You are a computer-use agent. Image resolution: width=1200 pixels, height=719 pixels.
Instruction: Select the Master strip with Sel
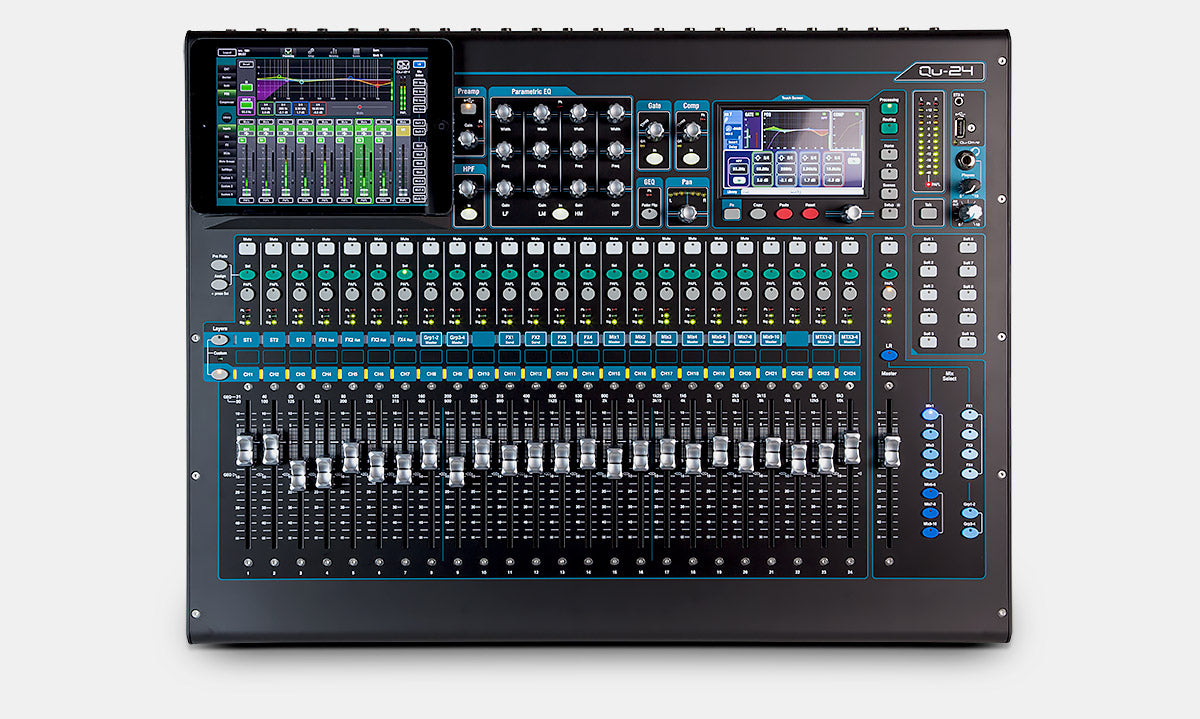889,273
